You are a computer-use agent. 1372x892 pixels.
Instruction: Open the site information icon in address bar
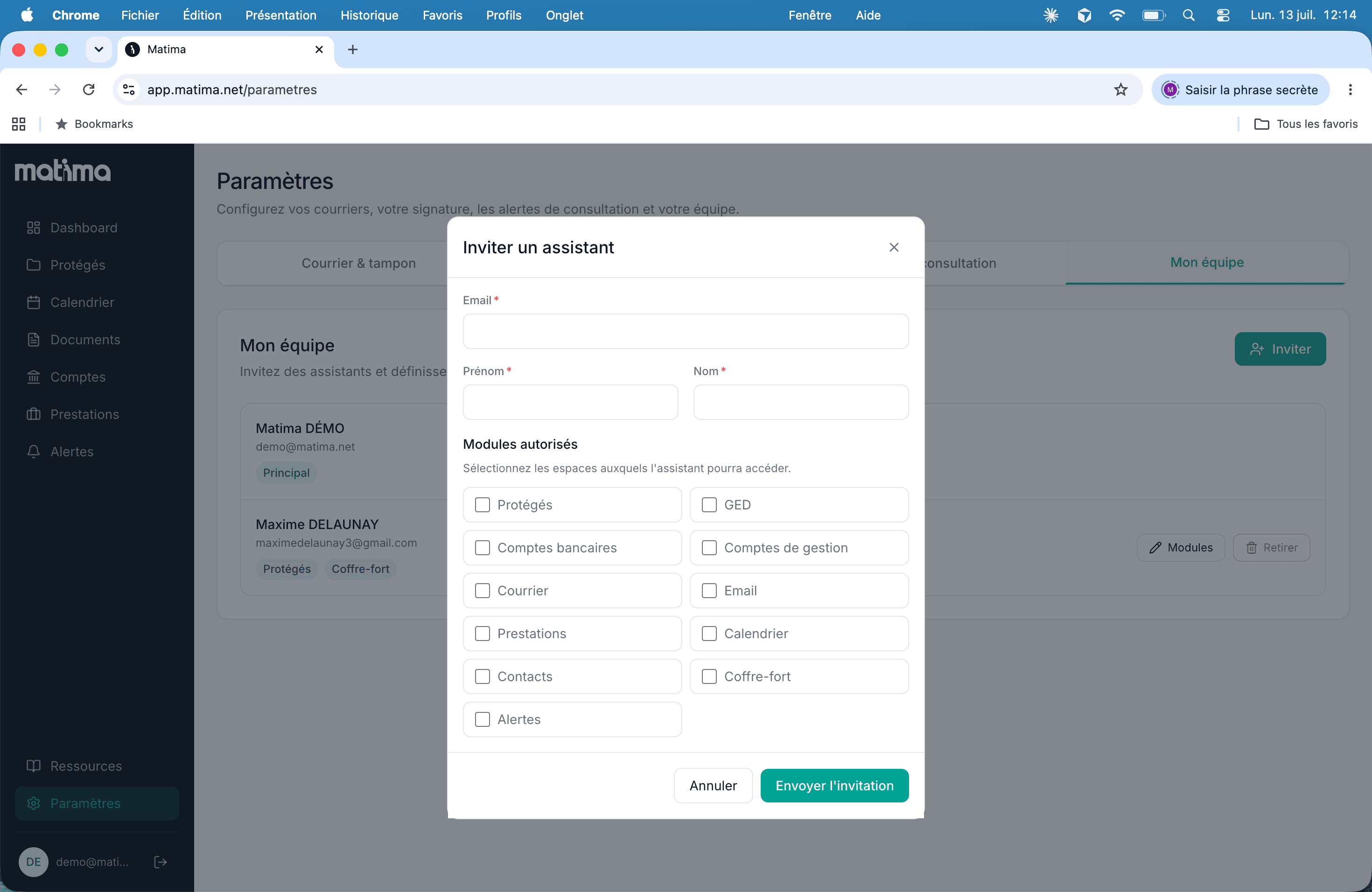pyautogui.click(x=128, y=89)
